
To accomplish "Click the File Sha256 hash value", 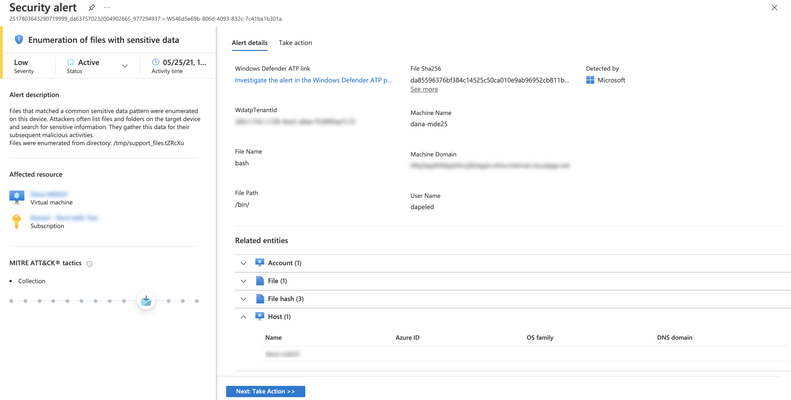I will point(490,80).
